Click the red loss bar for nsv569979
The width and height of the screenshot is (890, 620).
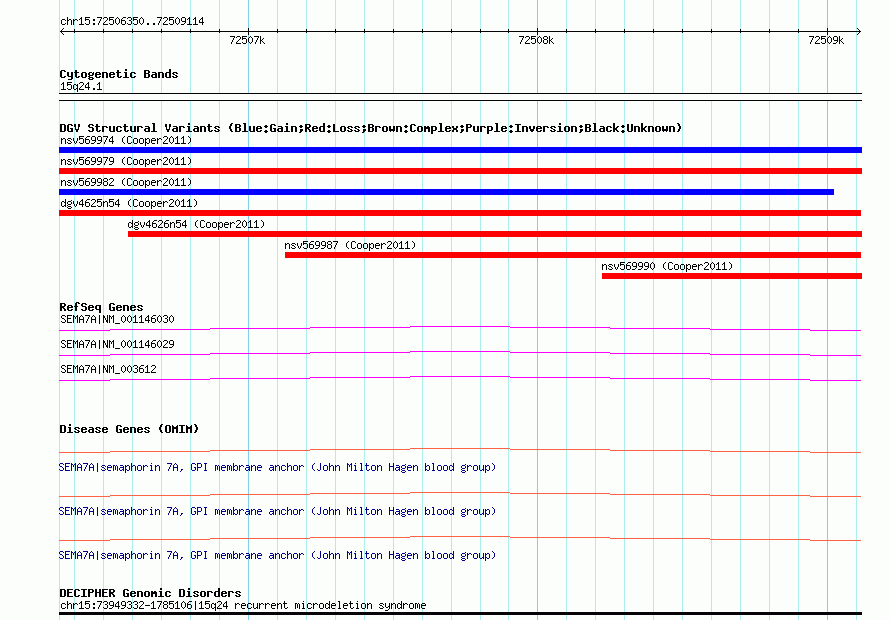point(460,171)
